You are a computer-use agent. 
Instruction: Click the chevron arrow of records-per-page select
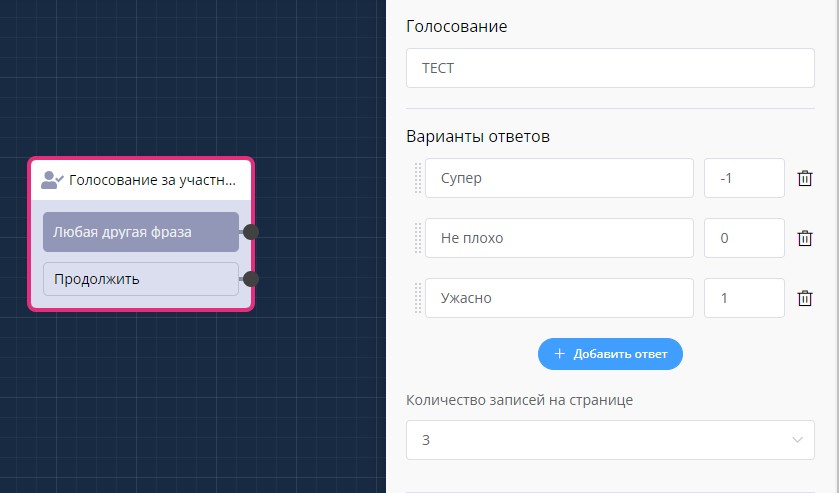pyautogui.click(x=797, y=440)
